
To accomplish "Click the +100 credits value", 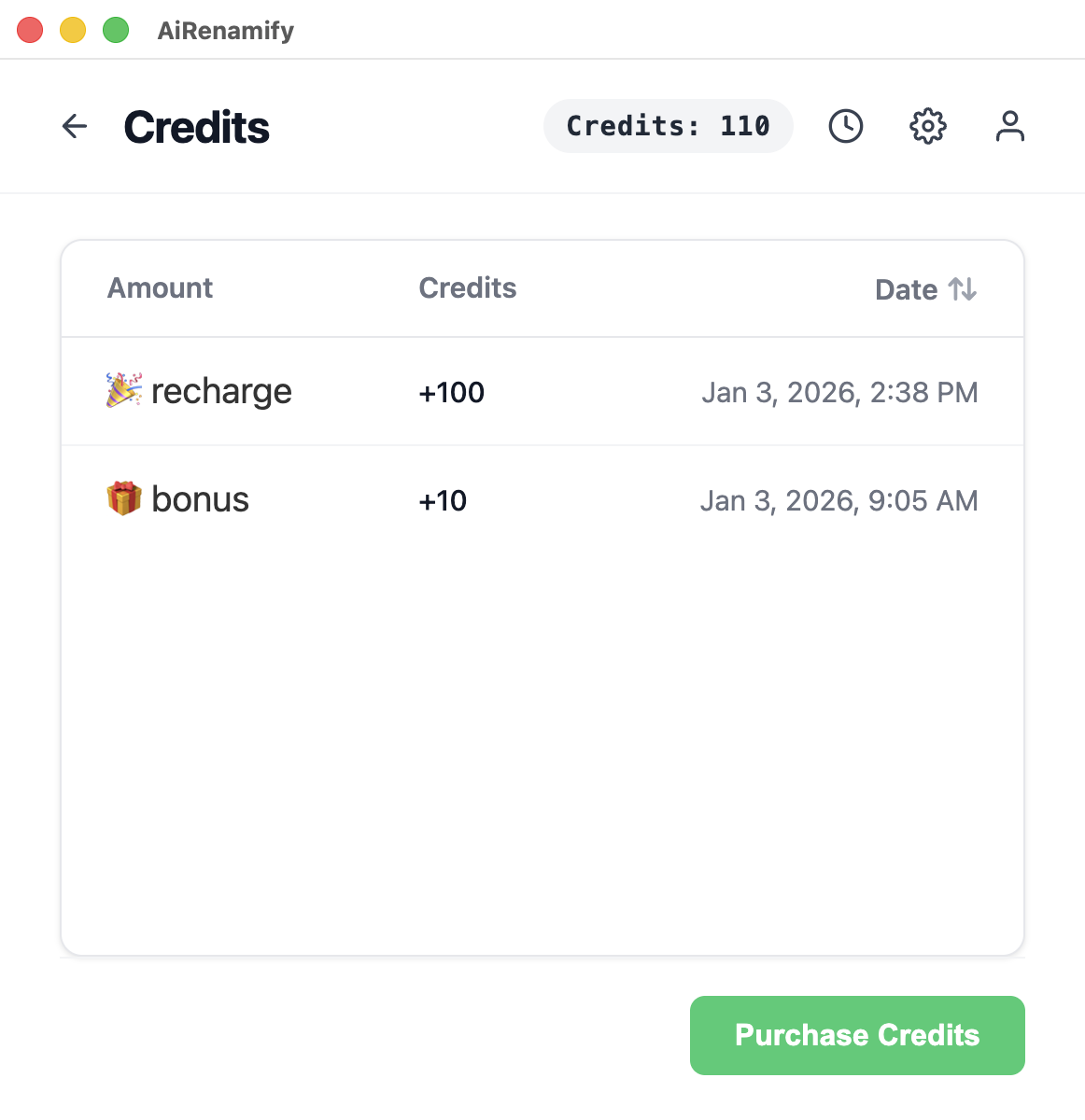I will pyautogui.click(x=452, y=392).
